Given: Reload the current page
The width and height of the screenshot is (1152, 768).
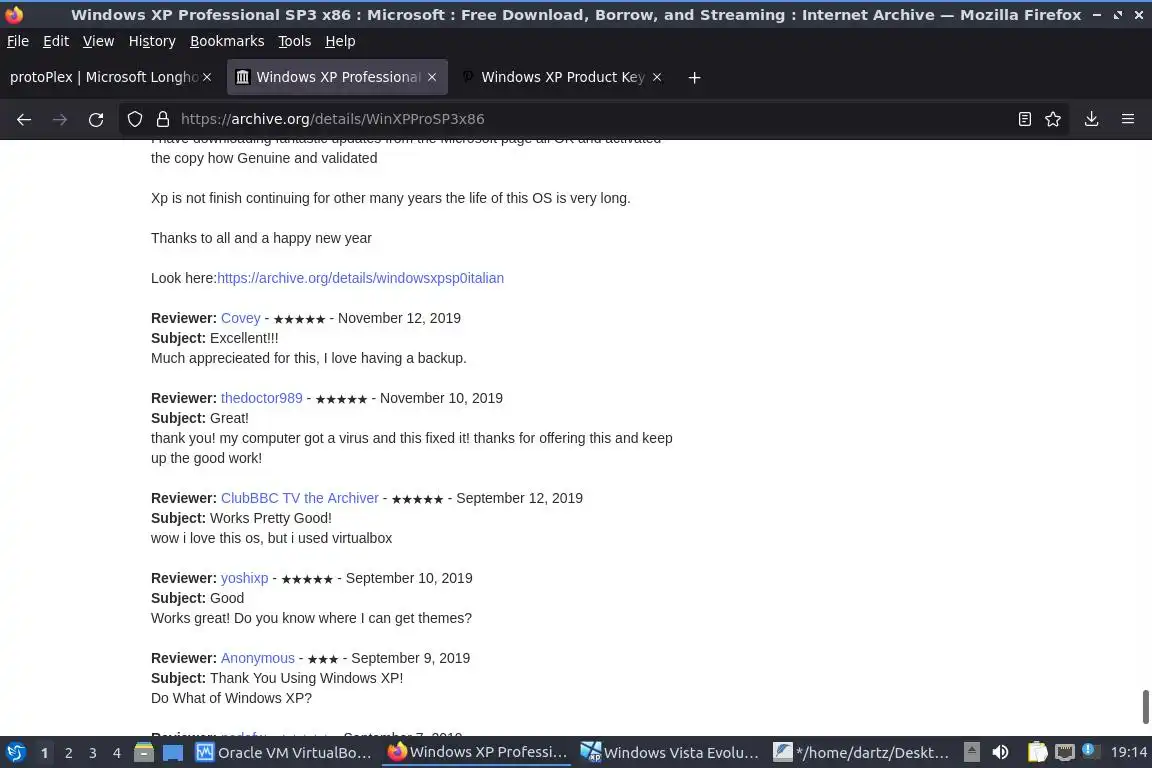Looking at the screenshot, I should click(x=96, y=119).
